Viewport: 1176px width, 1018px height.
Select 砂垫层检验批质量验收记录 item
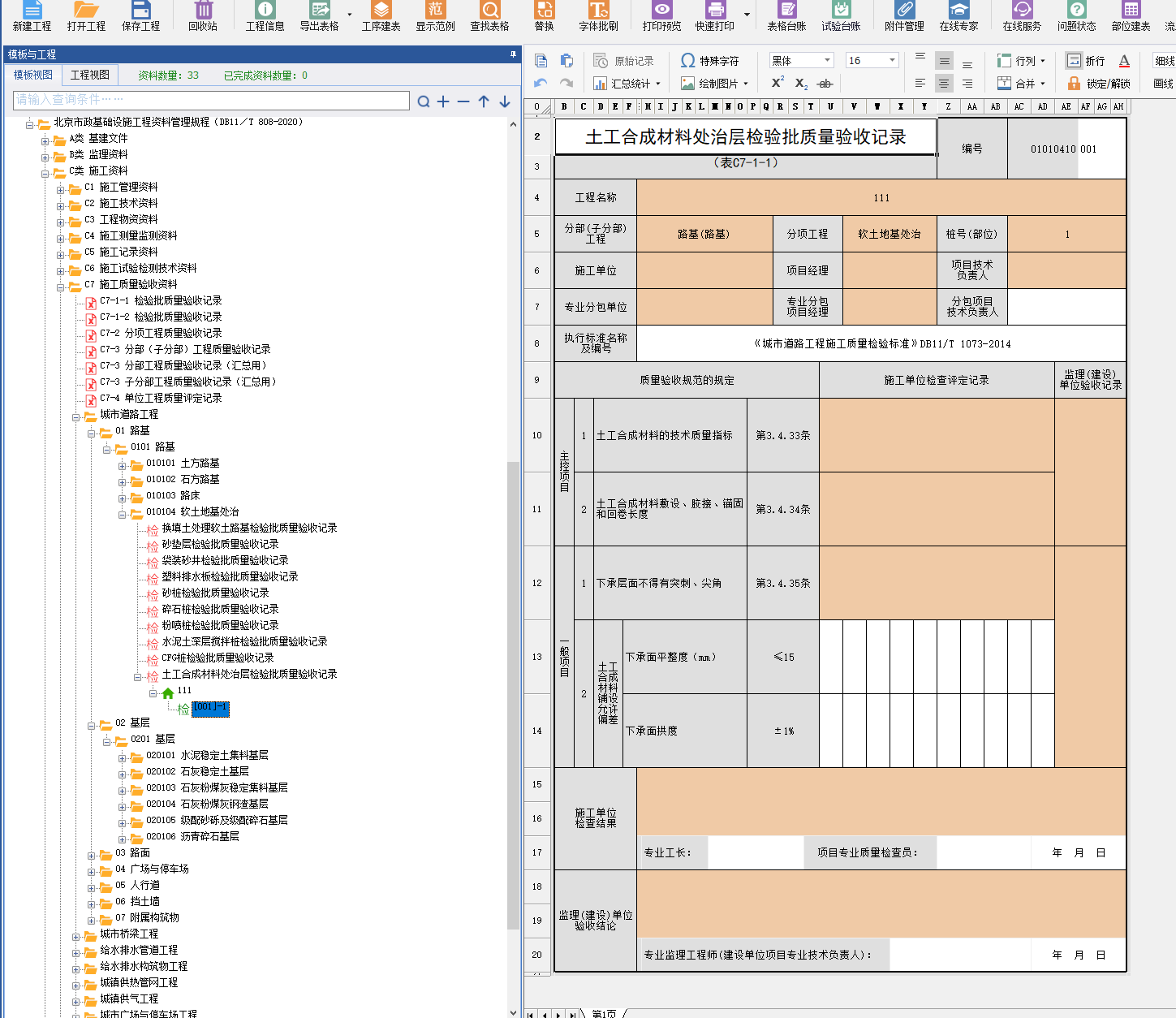(x=220, y=544)
